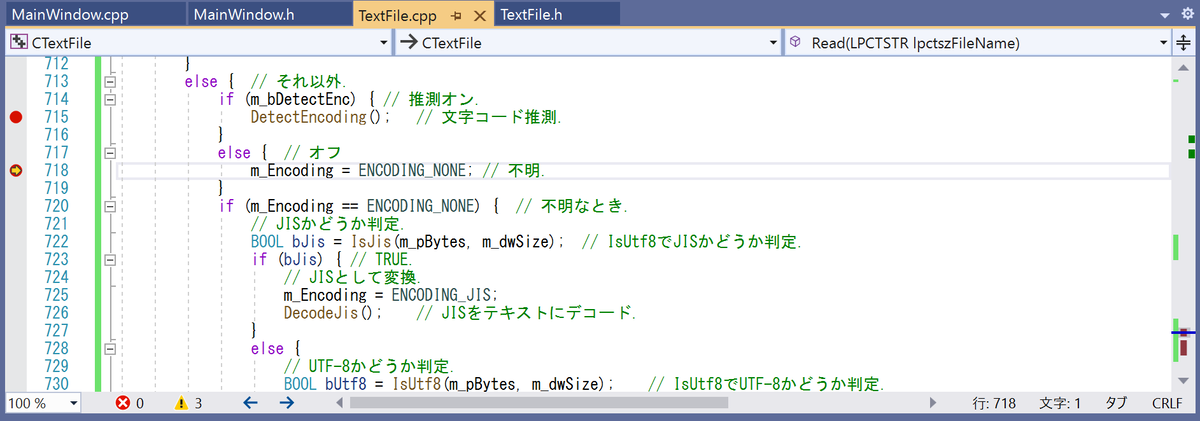Click the horizontal scrollbar right arrow

[932, 403]
